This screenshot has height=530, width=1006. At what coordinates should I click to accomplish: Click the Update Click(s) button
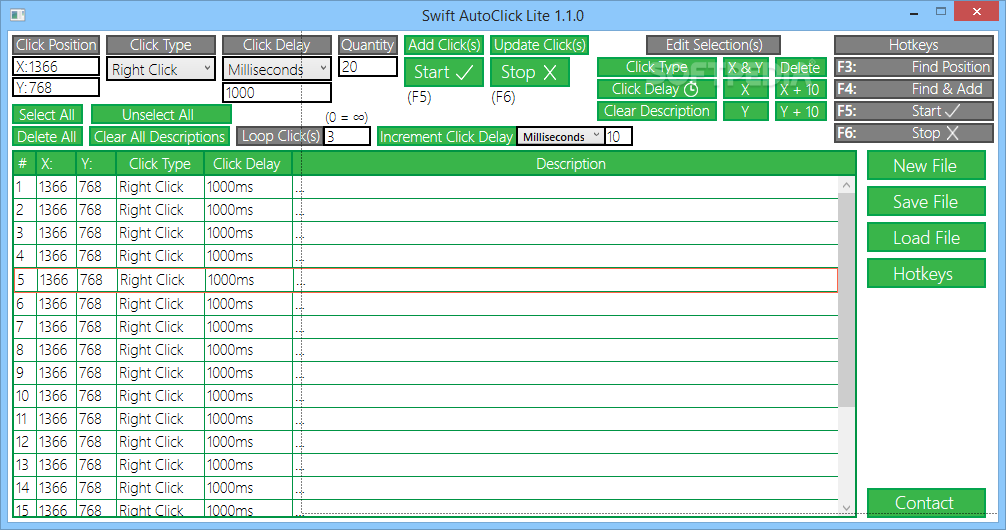[540, 45]
